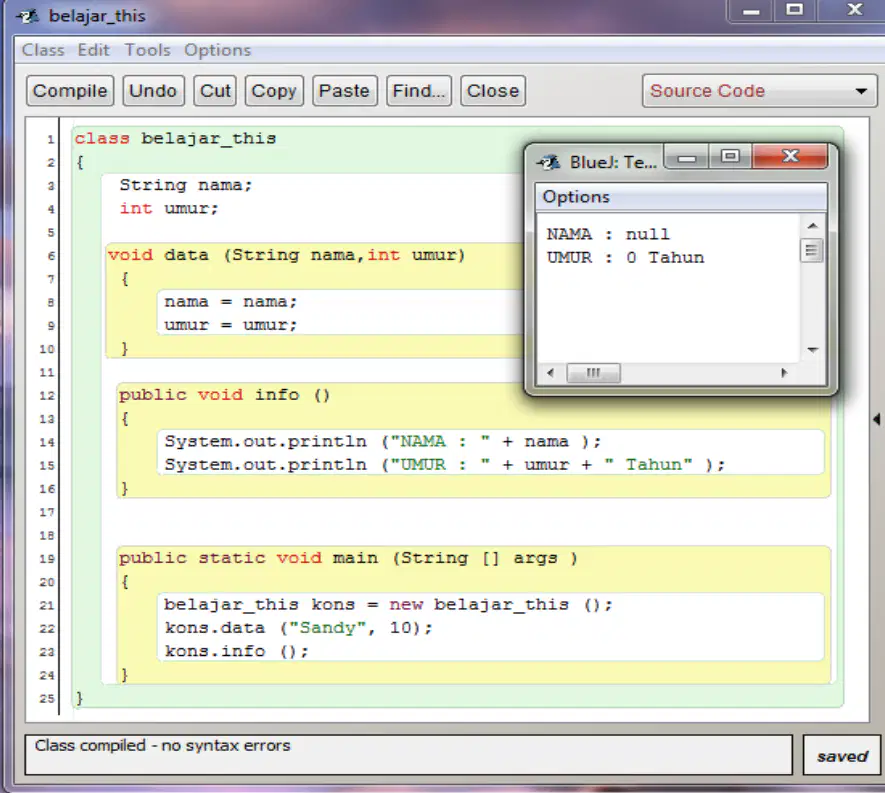
Task: Click terminal vertical scrollbar down arrow
Action: coord(812,350)
